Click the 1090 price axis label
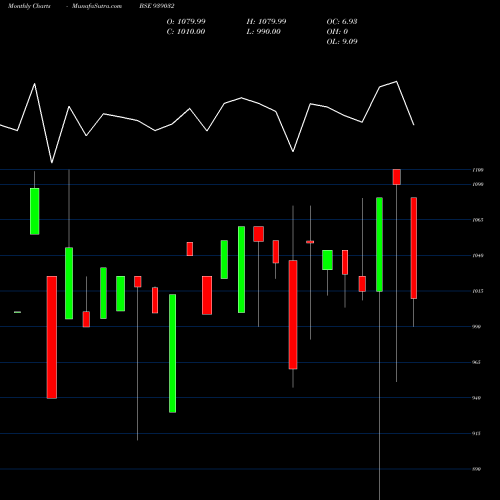Screen dimensions: 500x500 [478, 184]
